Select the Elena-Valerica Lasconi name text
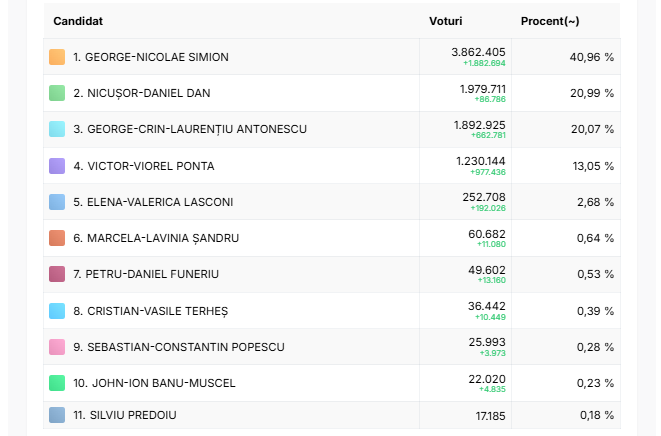 click(x=160, y=202)
